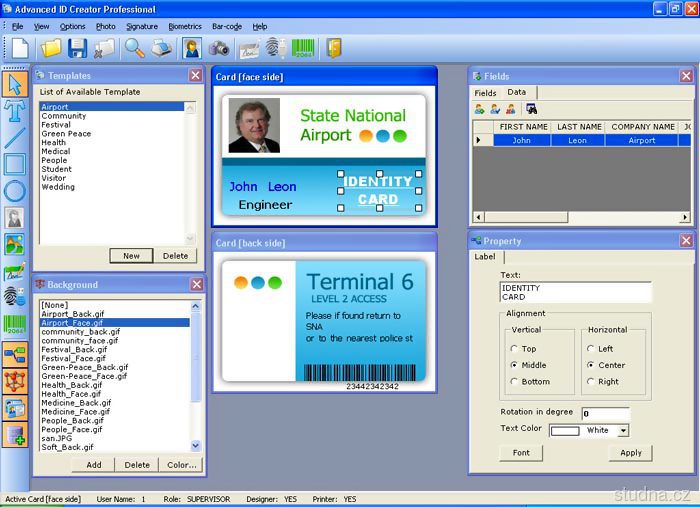The width and height of the screenshot is (700, 507).
Task: Select Top vertical alignment option
Action: tap(515, 349)
